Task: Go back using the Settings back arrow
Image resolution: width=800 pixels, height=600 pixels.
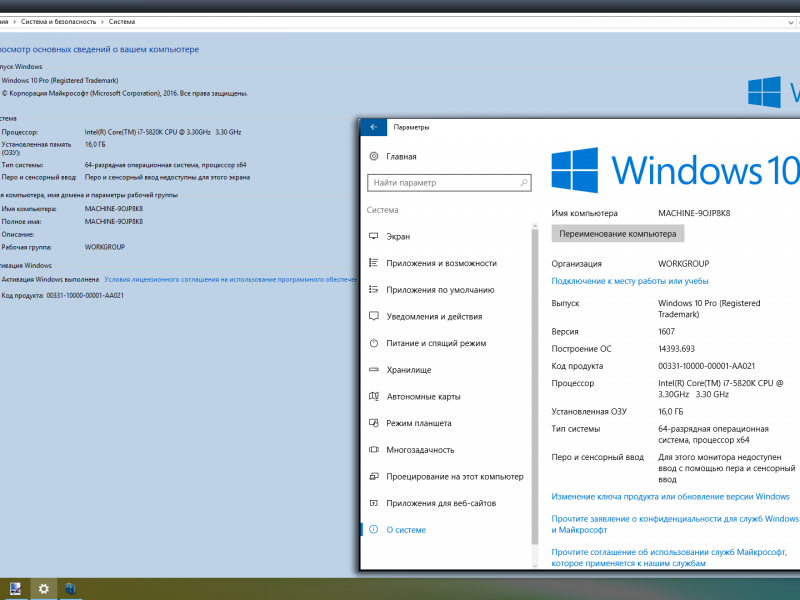Action: point(373,127)
